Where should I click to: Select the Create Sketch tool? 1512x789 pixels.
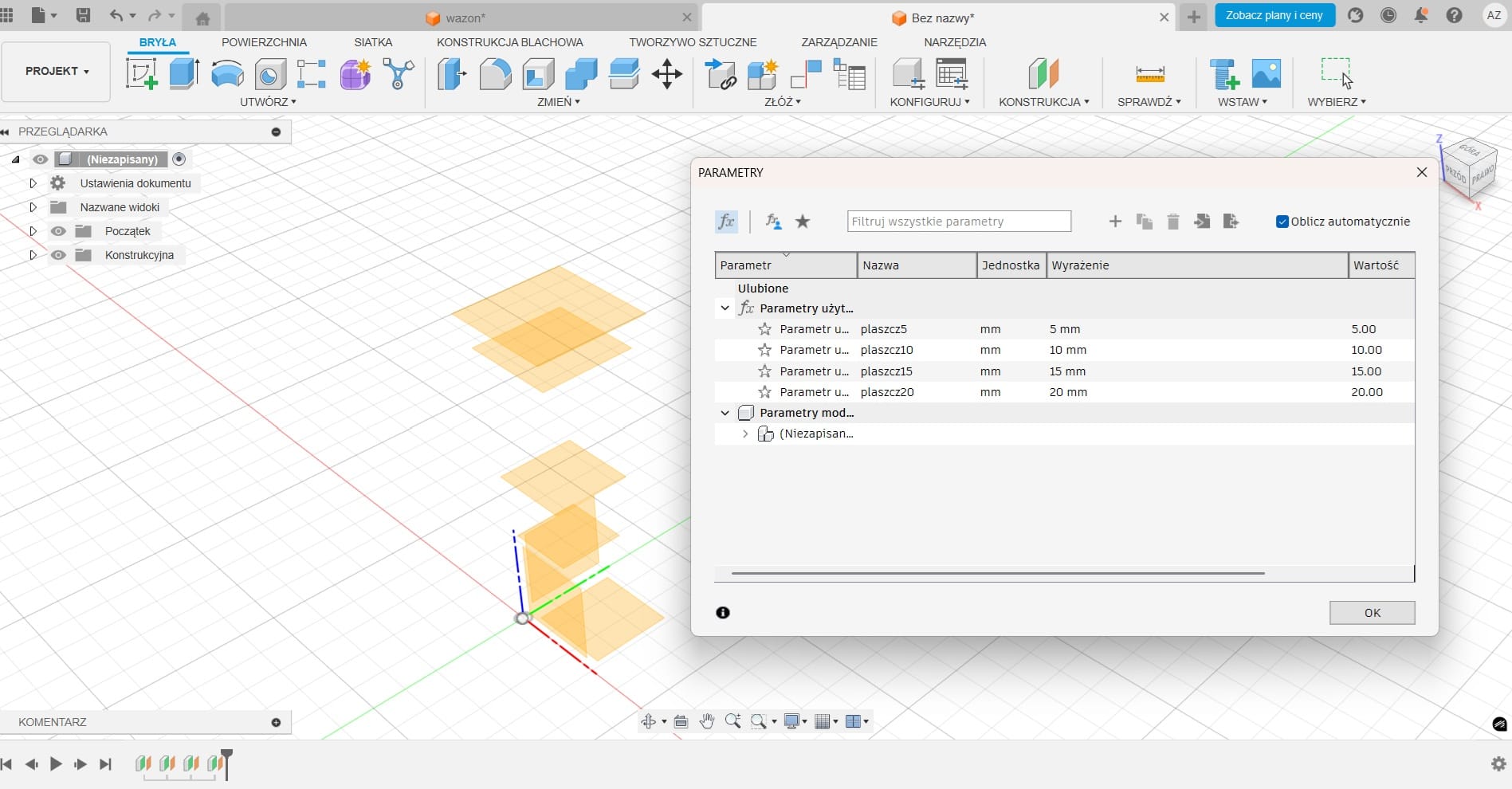[x=142, y=74]
